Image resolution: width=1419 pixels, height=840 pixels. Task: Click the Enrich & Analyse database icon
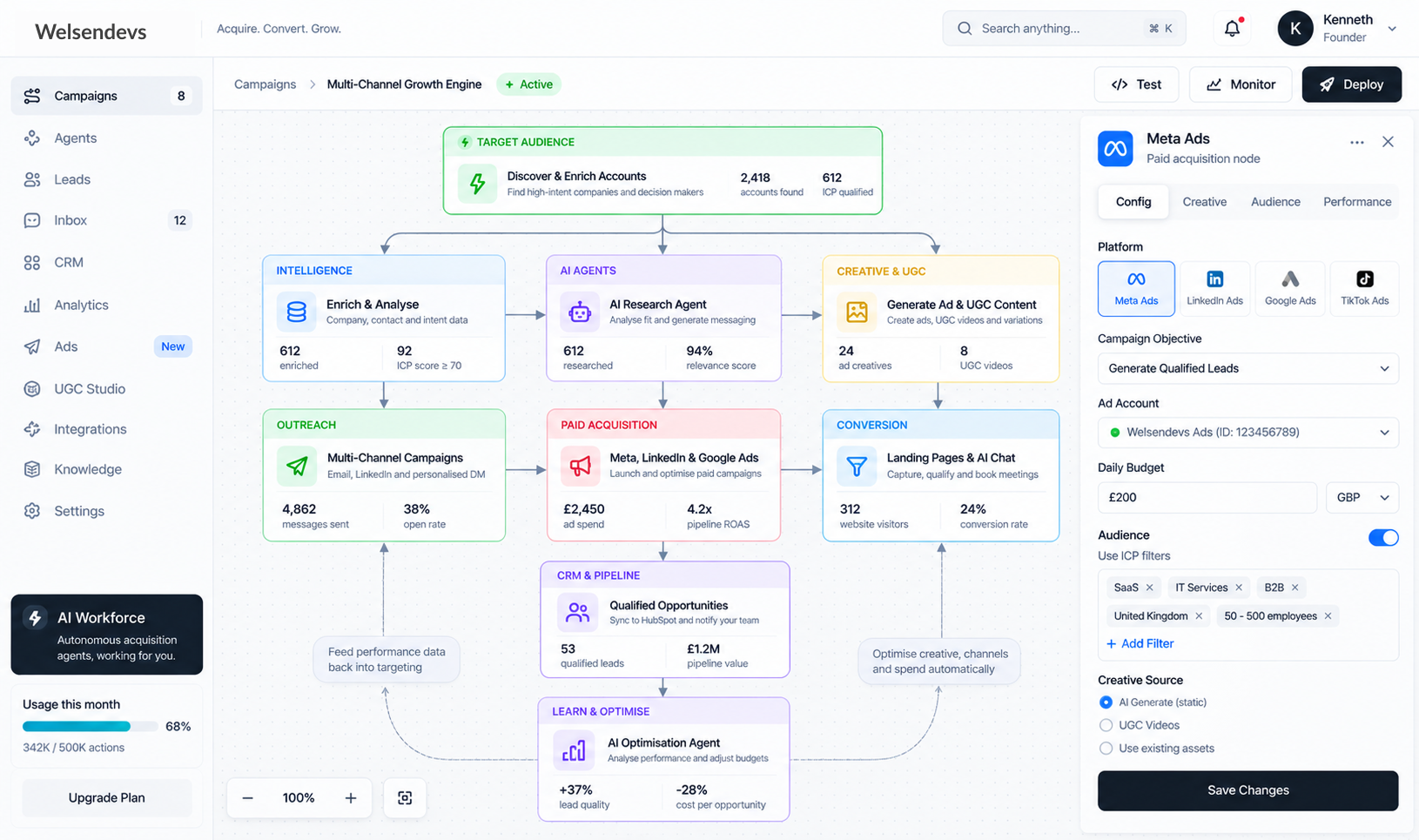(296, 312)
